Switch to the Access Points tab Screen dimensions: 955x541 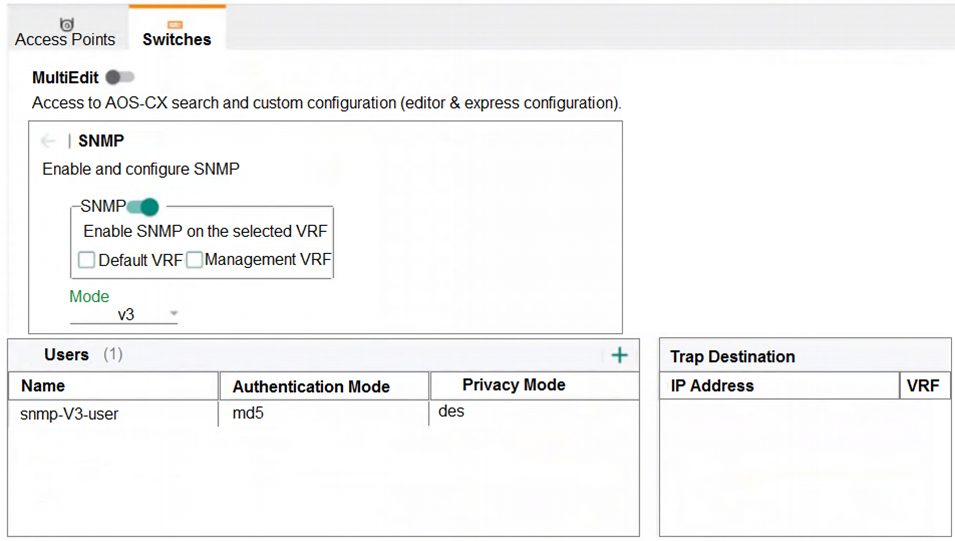click(x=65, y=30)
